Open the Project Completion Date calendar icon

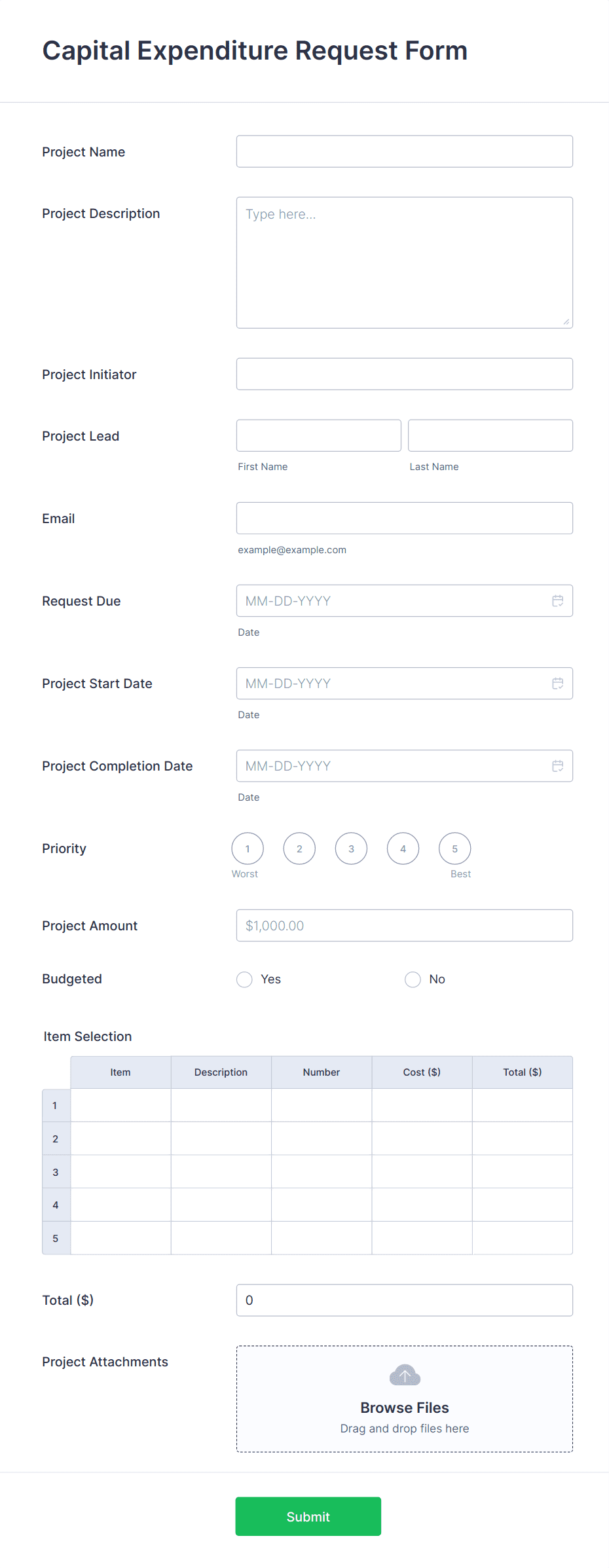click(x=557, y=765)
